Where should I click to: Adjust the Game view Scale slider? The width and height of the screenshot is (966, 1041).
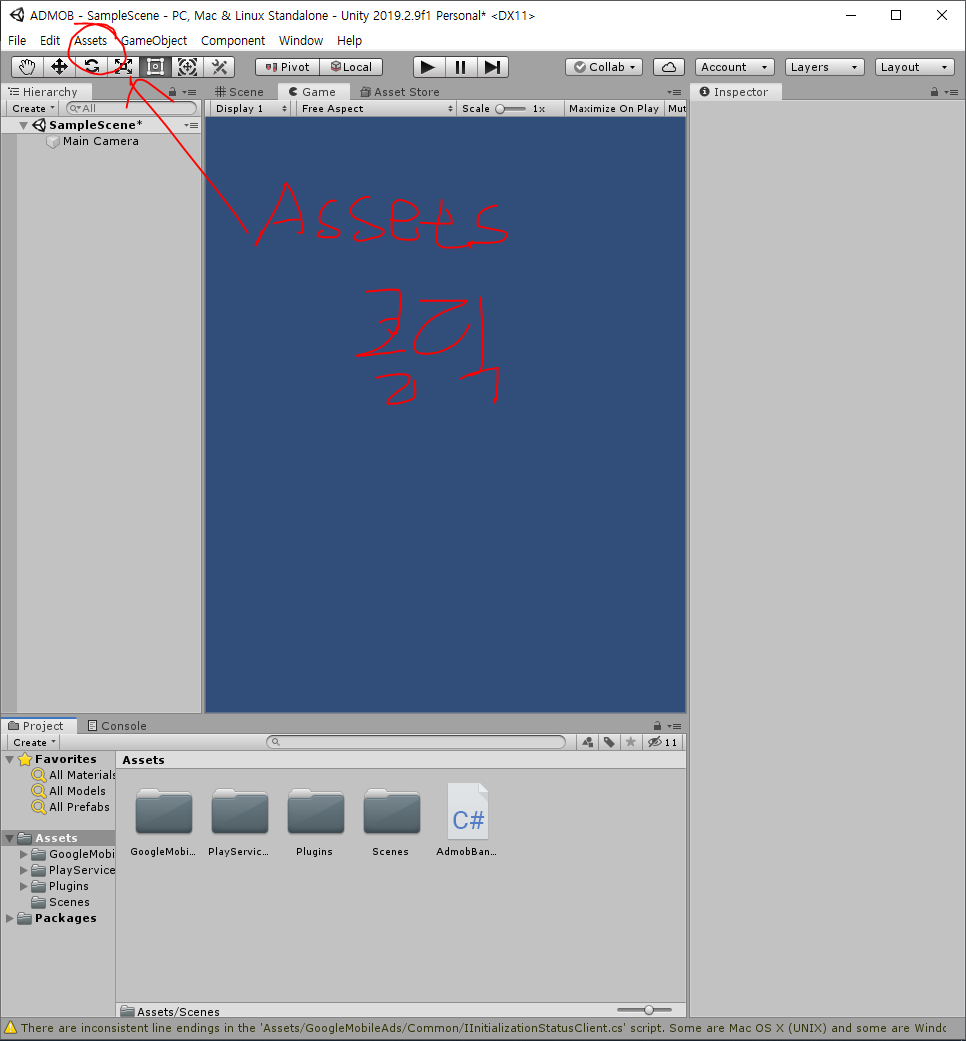511,108
